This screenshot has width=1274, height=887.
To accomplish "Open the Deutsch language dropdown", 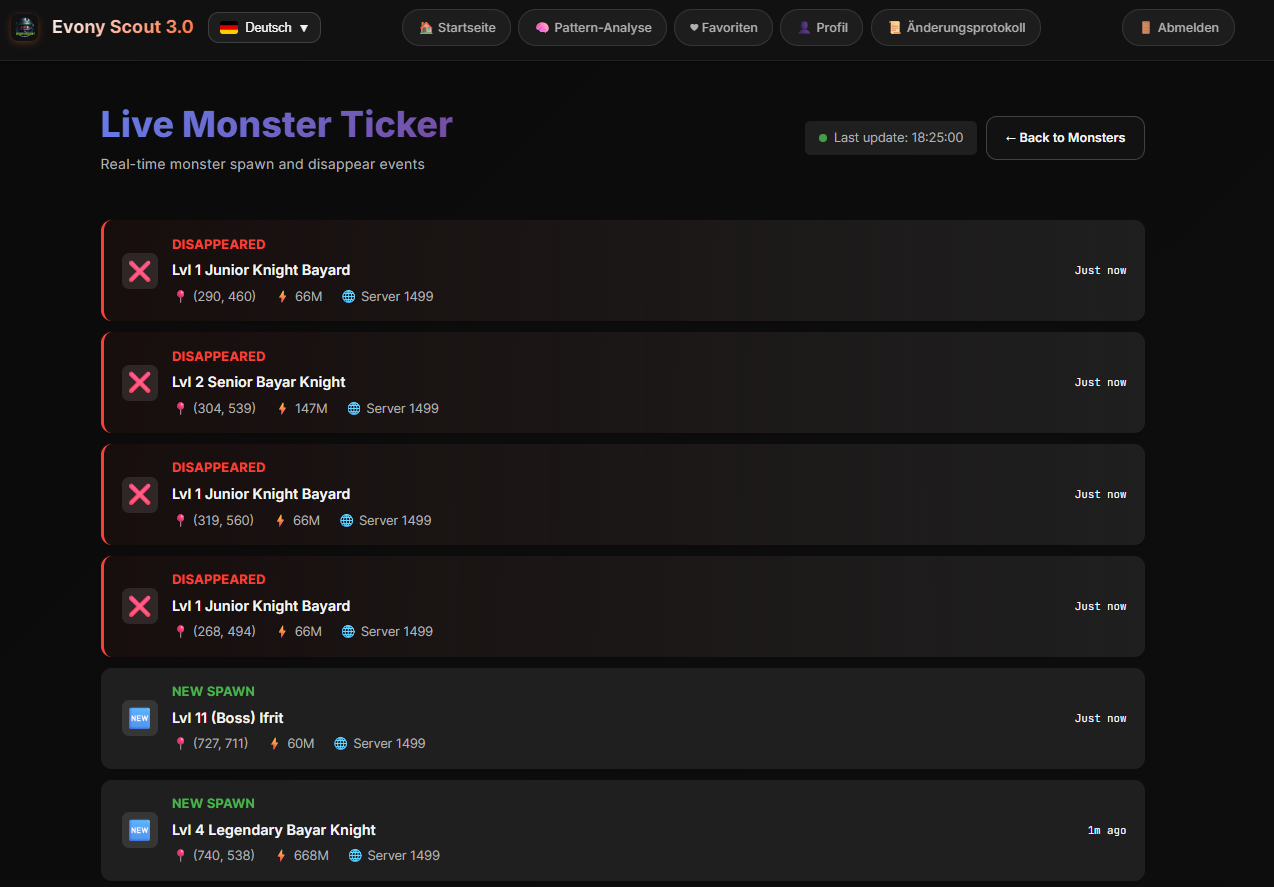I will 263,27.
